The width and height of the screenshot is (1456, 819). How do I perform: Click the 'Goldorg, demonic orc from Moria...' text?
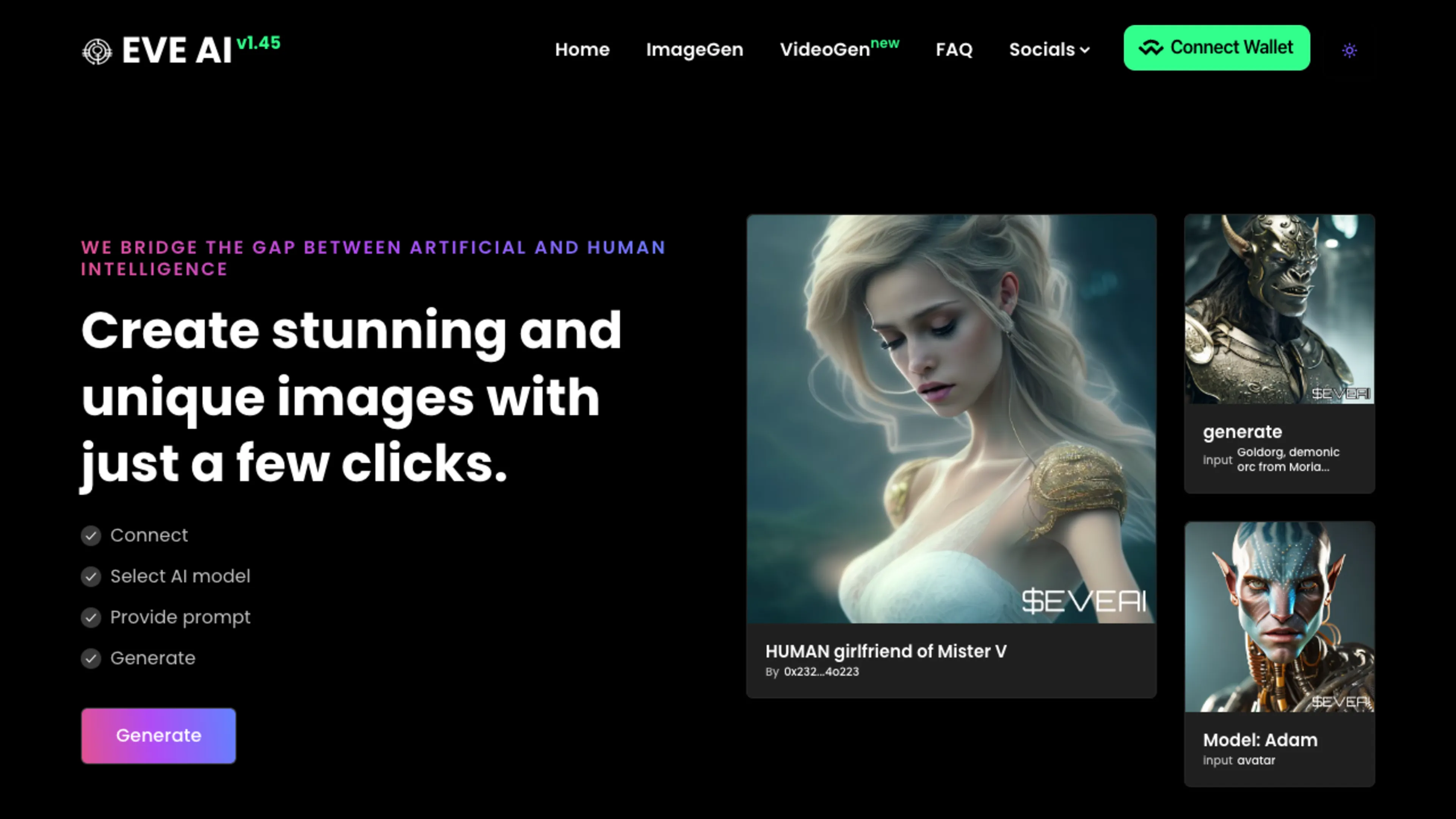[x=1288, y=460]
